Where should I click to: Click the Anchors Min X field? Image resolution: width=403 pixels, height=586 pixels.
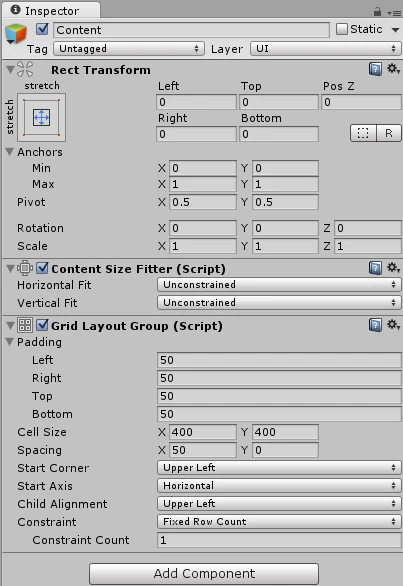click(x=203, y=168)
